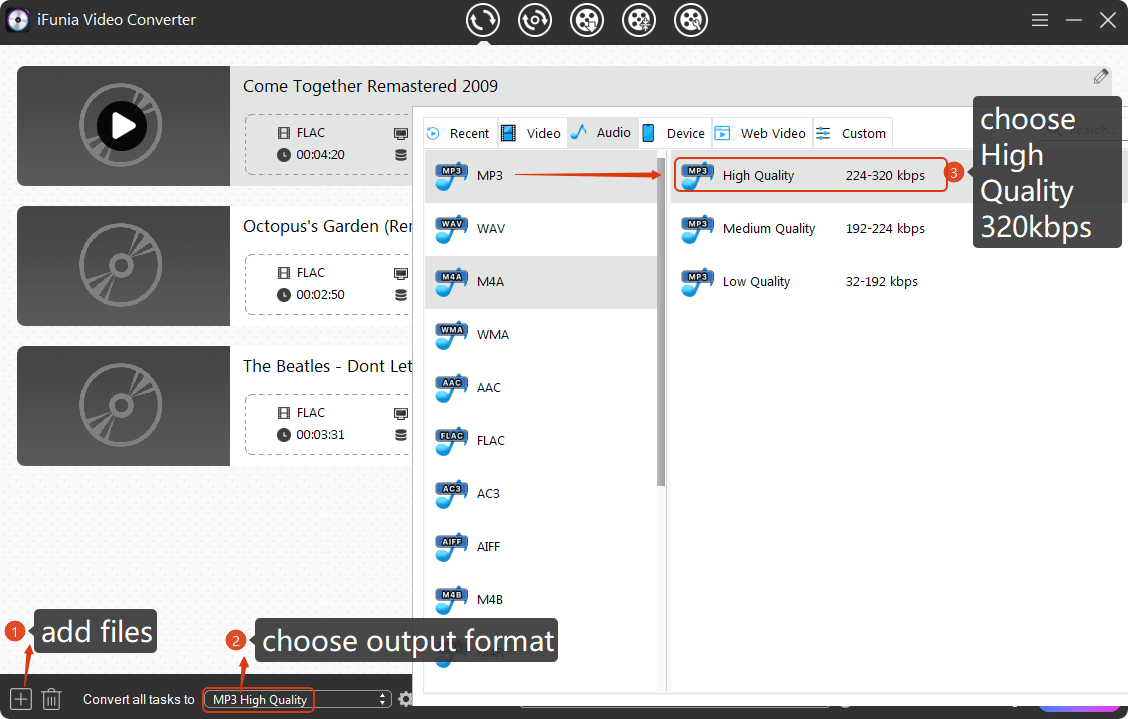Viewport: 1128px width, 719px height.
Task: Select the second disc icon in top toolbar
Action: (535, 20)
